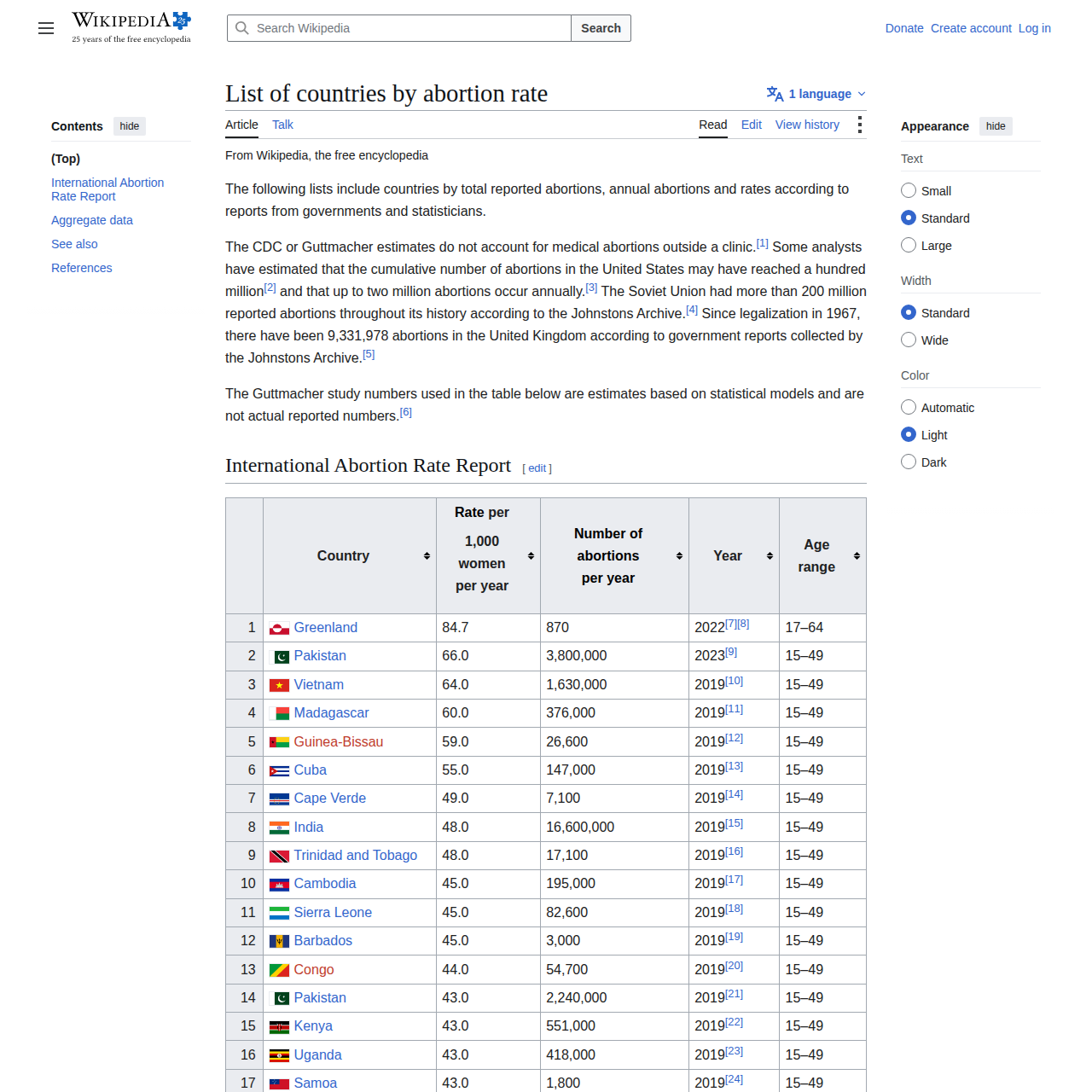Click the Greenland flag icon

point(279,629)
